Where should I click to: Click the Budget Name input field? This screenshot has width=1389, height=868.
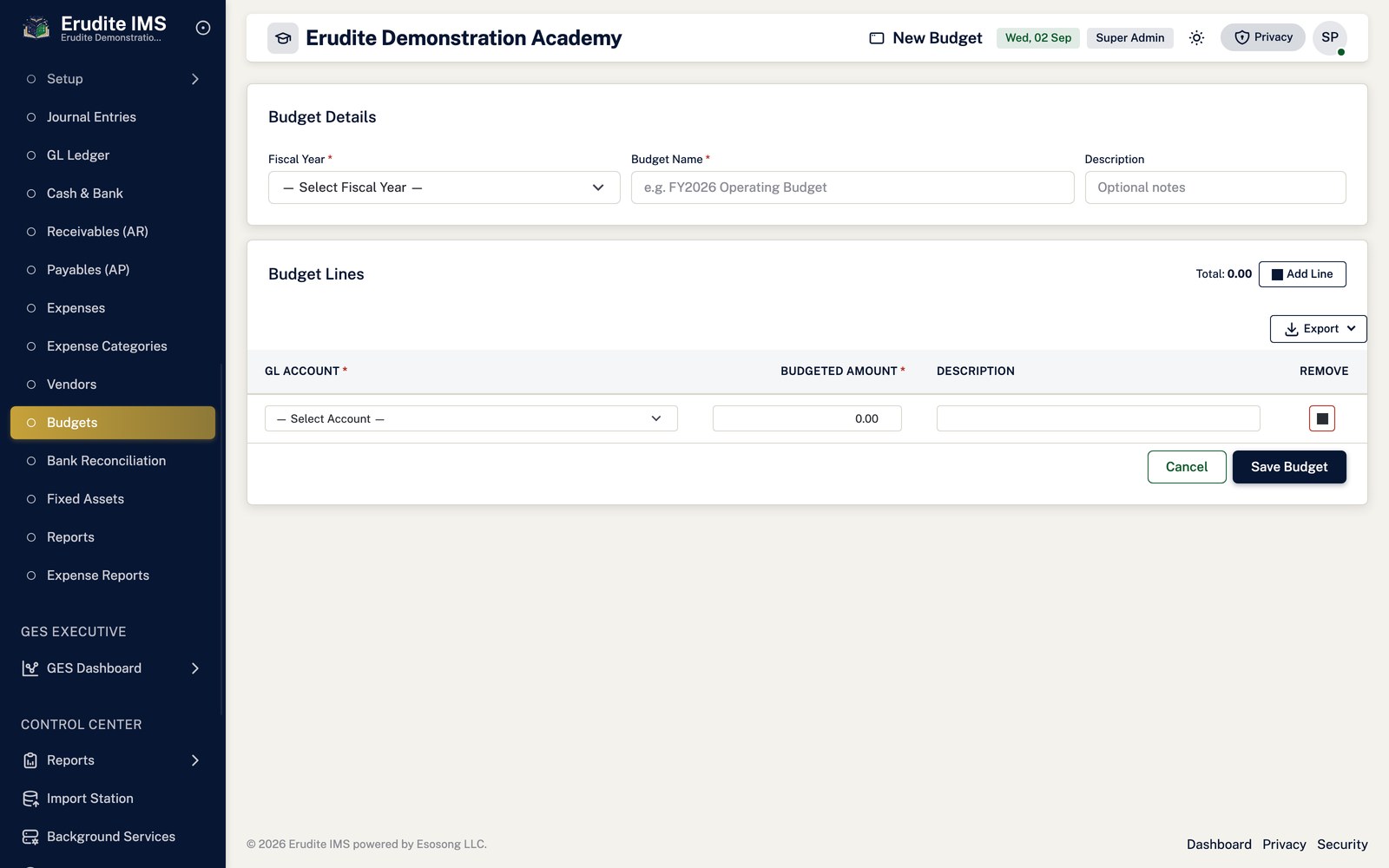pos(852,187)
